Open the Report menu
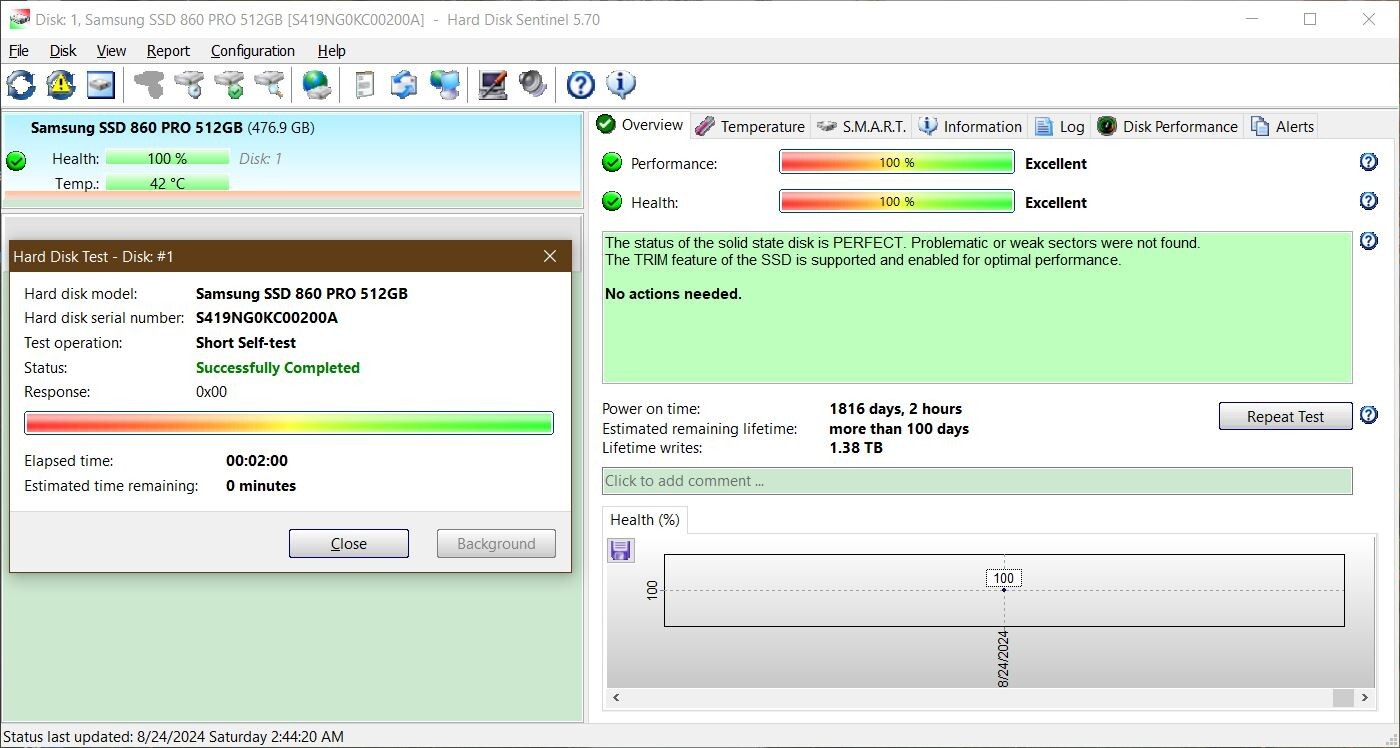The image size is (1400, 748). 168,51
